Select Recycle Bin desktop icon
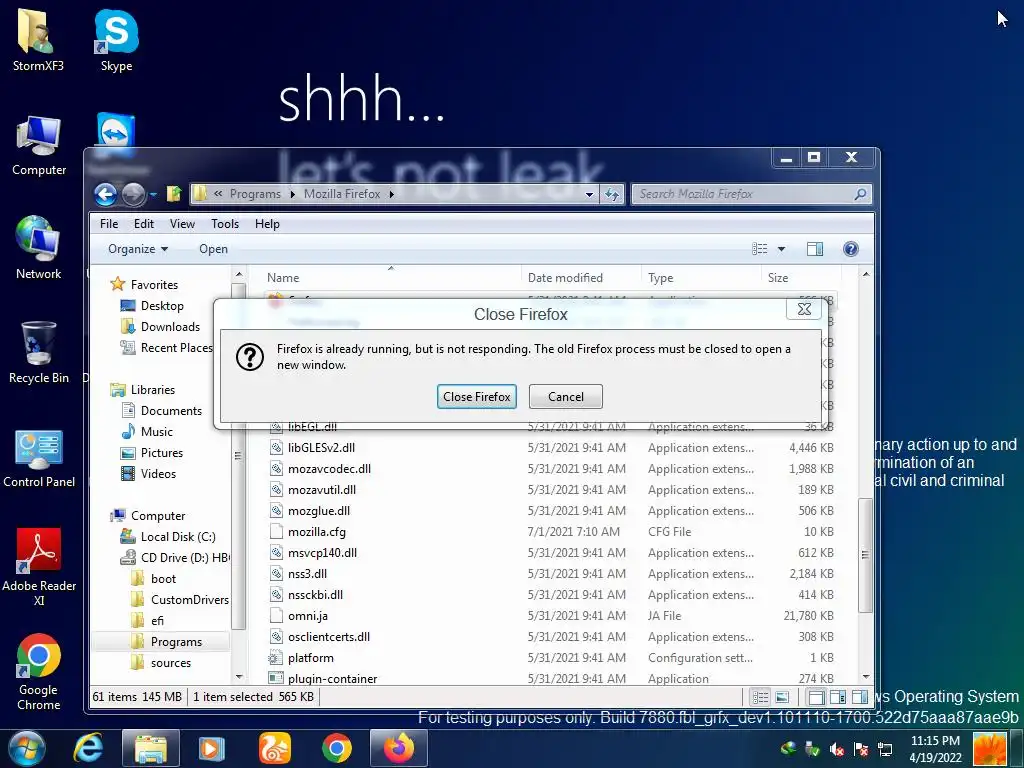The height and width of the screenshot is (768, 1024). click(x=39, y=351)
